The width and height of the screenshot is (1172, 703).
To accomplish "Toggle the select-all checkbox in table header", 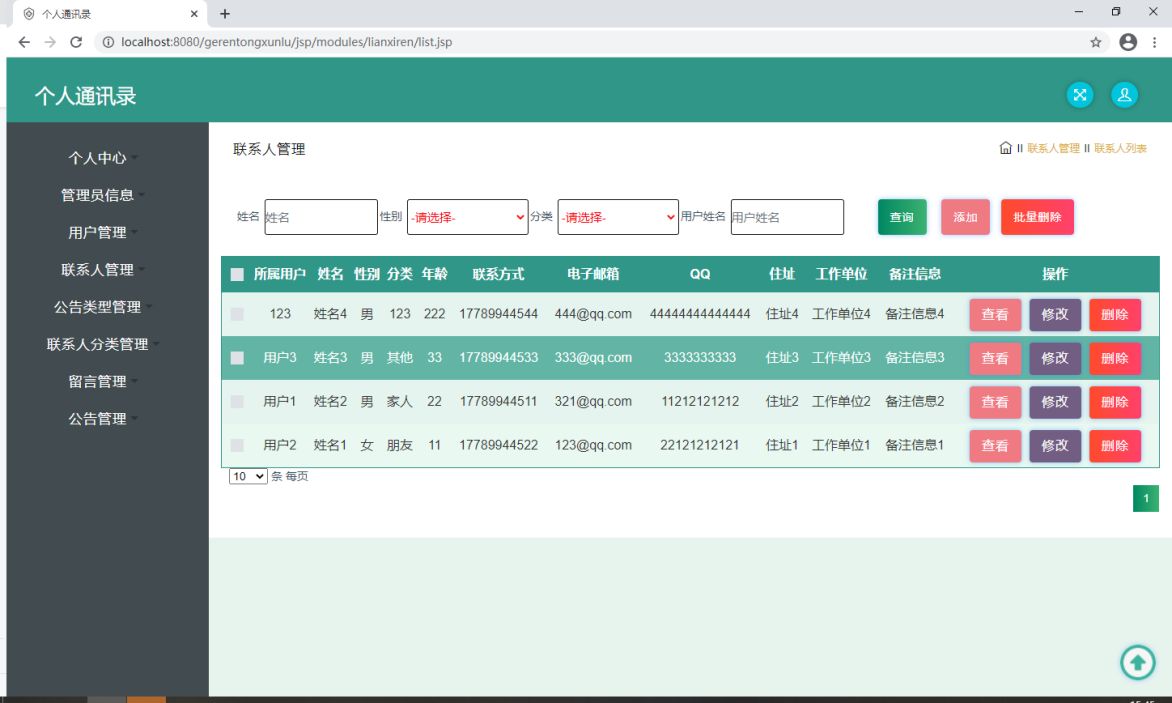I will coord(237,274).
